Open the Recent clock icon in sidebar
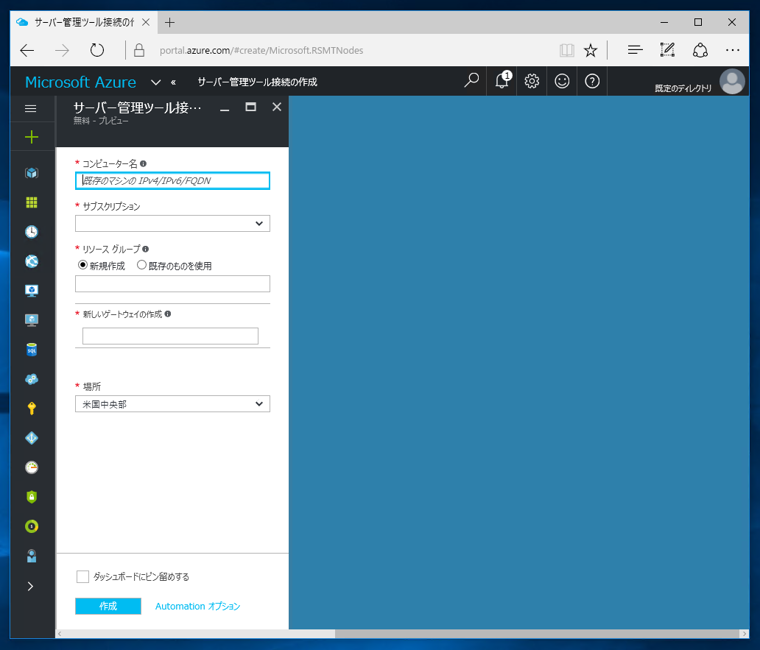Screen dimensions: 760x650 tap(32, 232)
